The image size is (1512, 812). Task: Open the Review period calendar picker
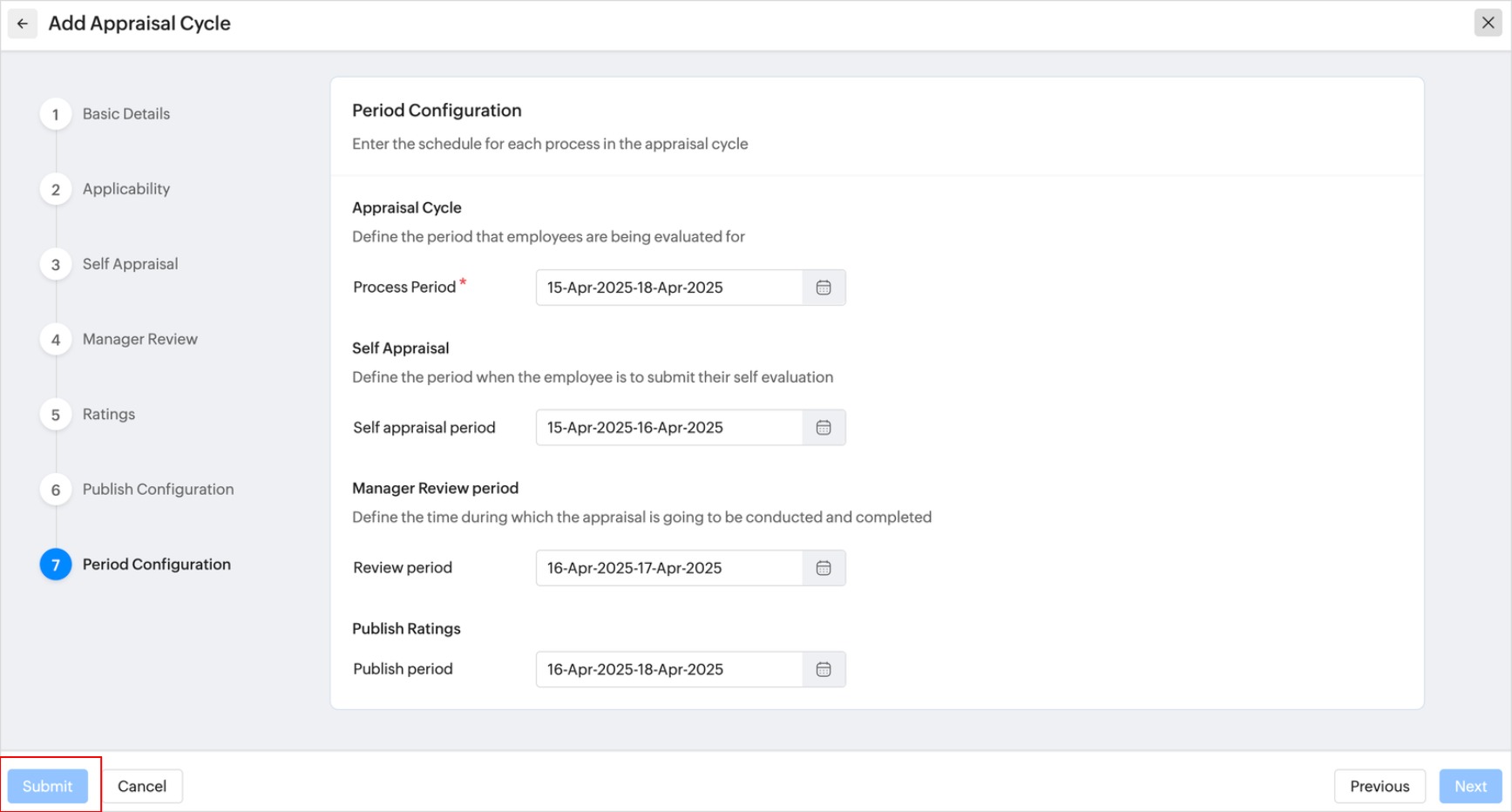(x=824, y=568)
